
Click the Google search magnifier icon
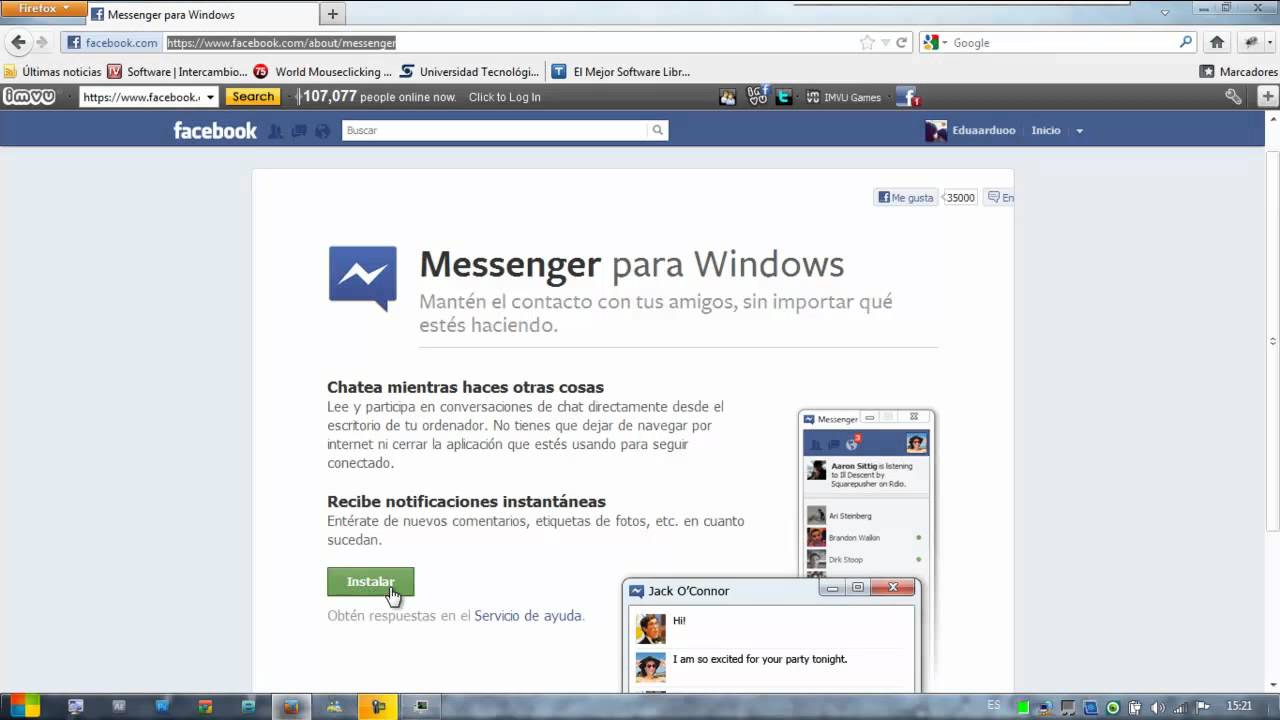click(x=1186, y=42)
